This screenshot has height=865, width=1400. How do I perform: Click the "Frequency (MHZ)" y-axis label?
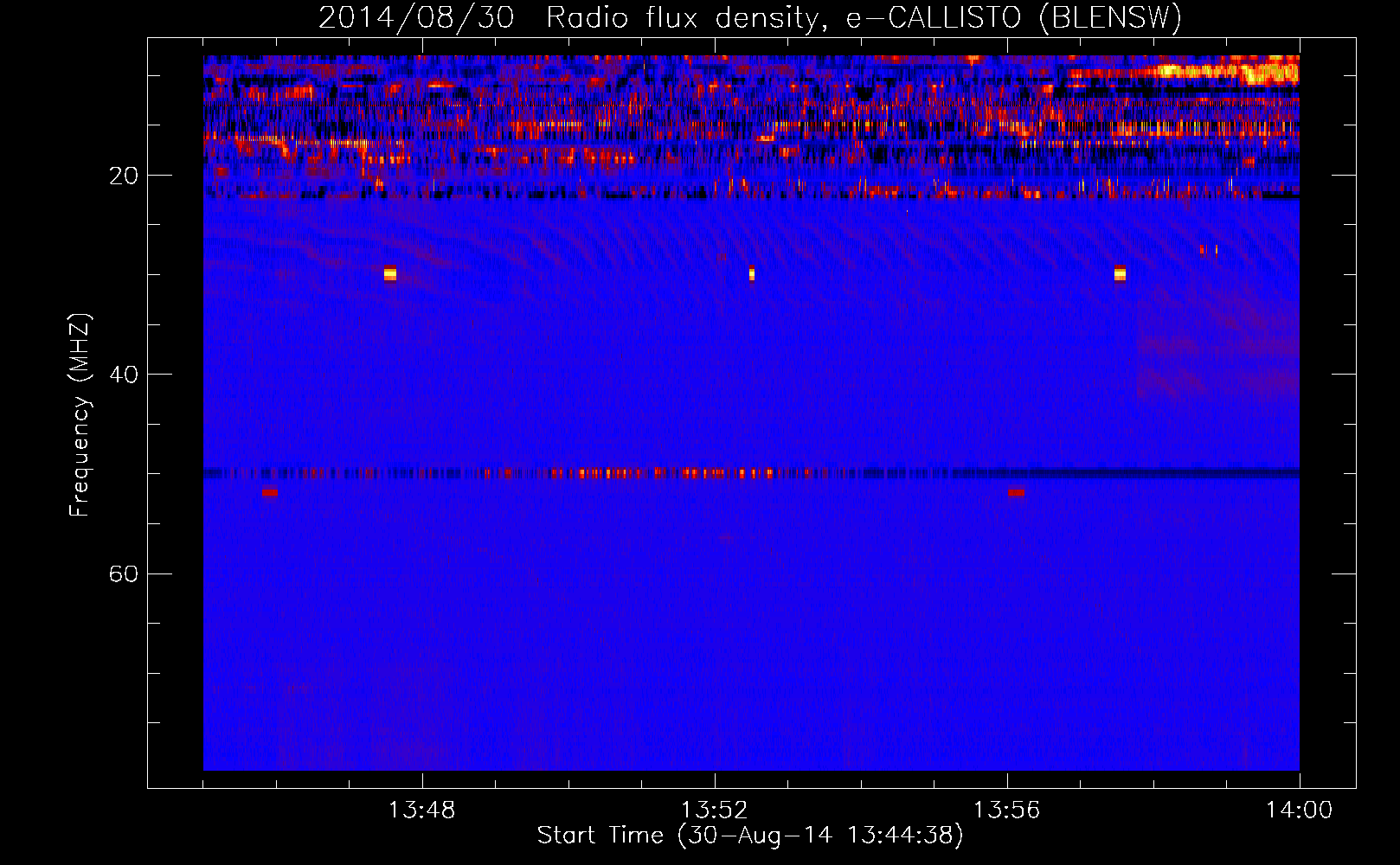click(80, 415)
